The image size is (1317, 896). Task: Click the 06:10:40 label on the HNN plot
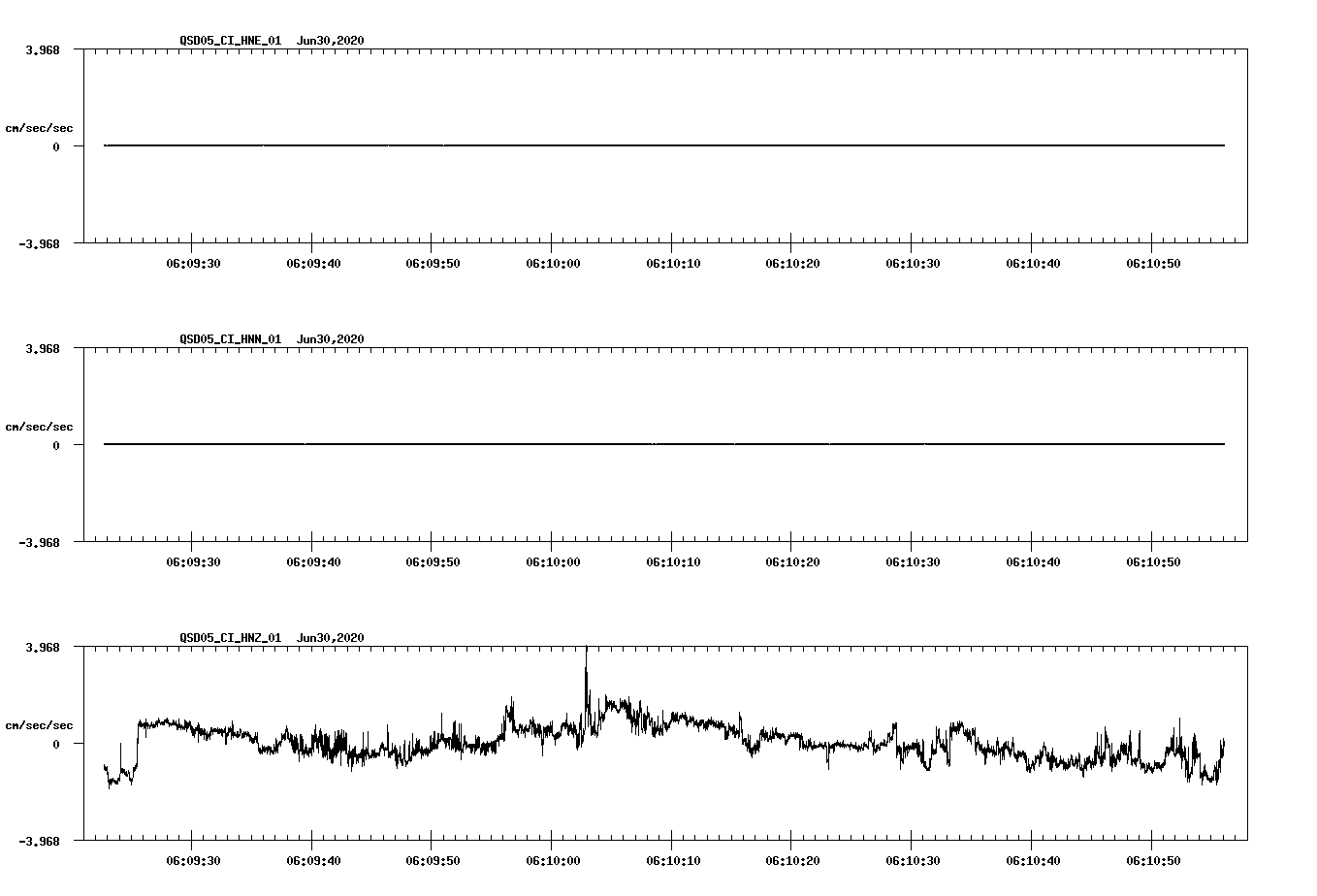(x=1033, y=562)
